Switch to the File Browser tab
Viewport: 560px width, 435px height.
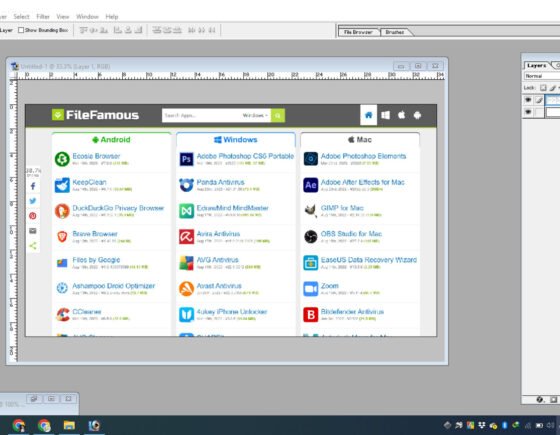pos(358,32)
